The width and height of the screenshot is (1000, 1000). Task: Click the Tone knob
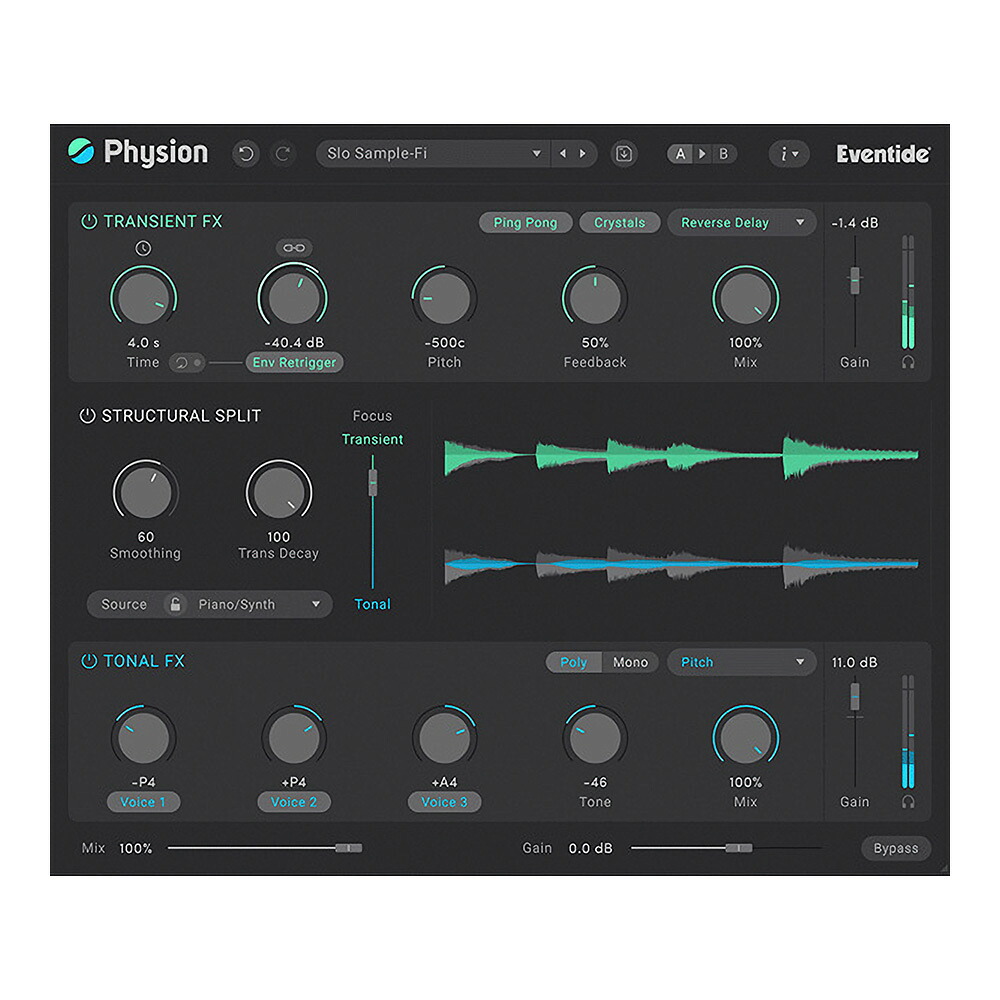point(595,738)
